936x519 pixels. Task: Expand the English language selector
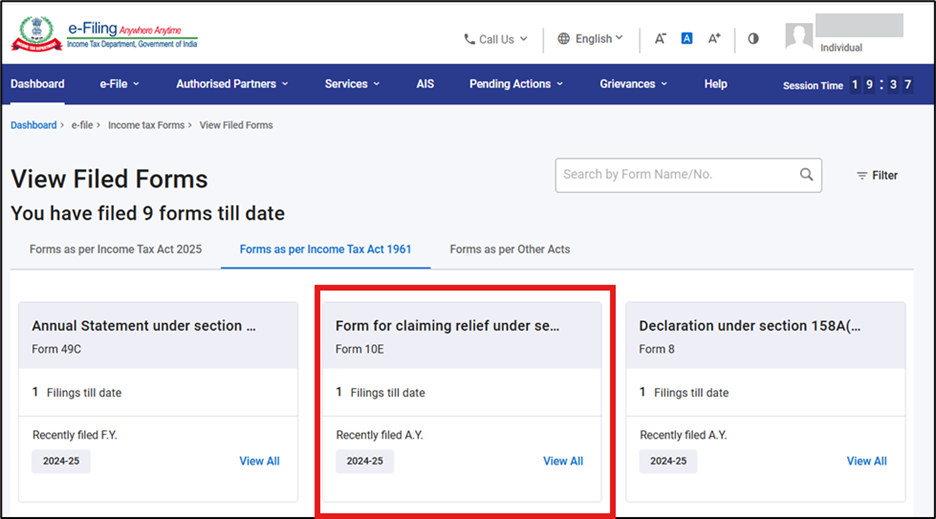[590, 39]
